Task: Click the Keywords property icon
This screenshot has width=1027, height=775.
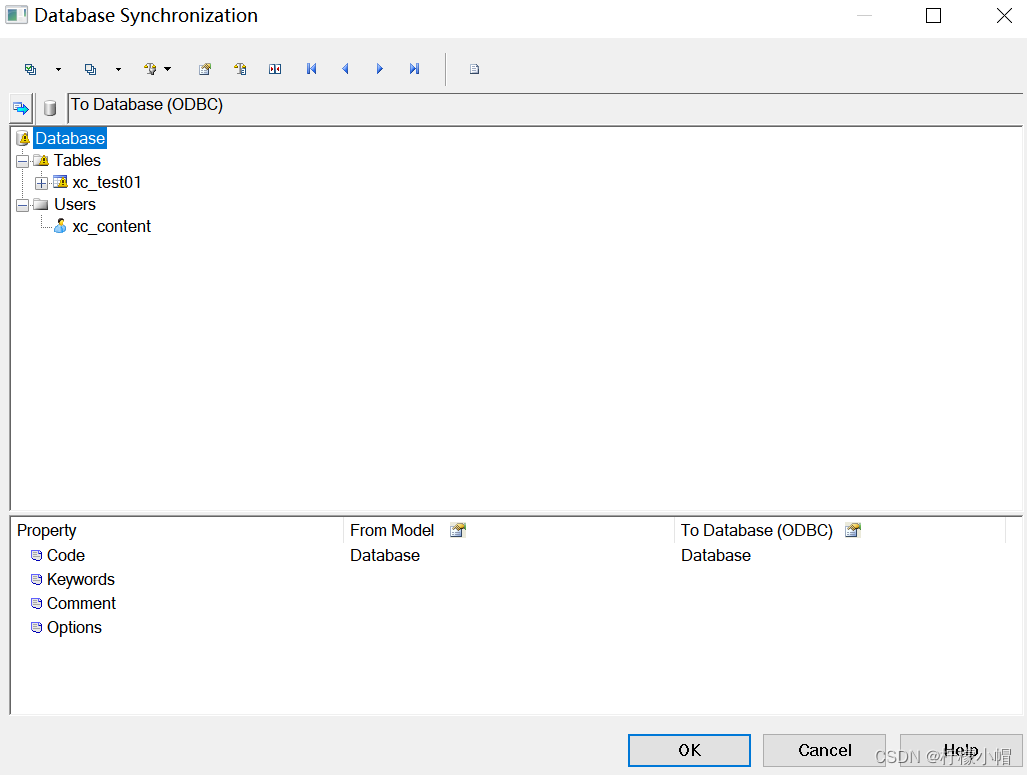Action: coord(37,580)
